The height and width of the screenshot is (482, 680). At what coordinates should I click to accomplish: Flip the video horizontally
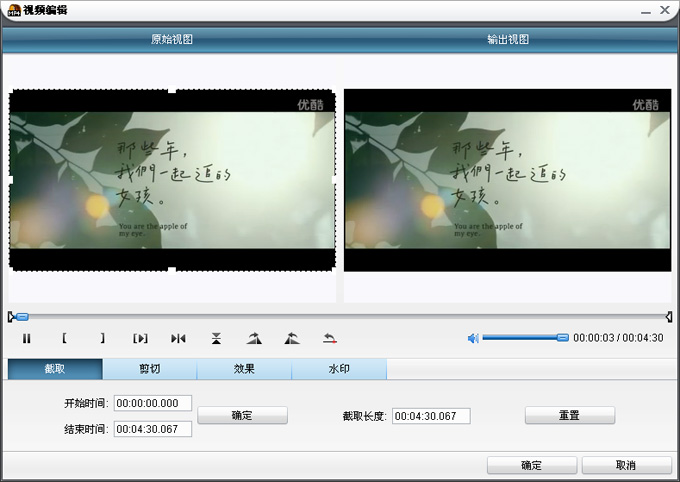pos(178,338)
